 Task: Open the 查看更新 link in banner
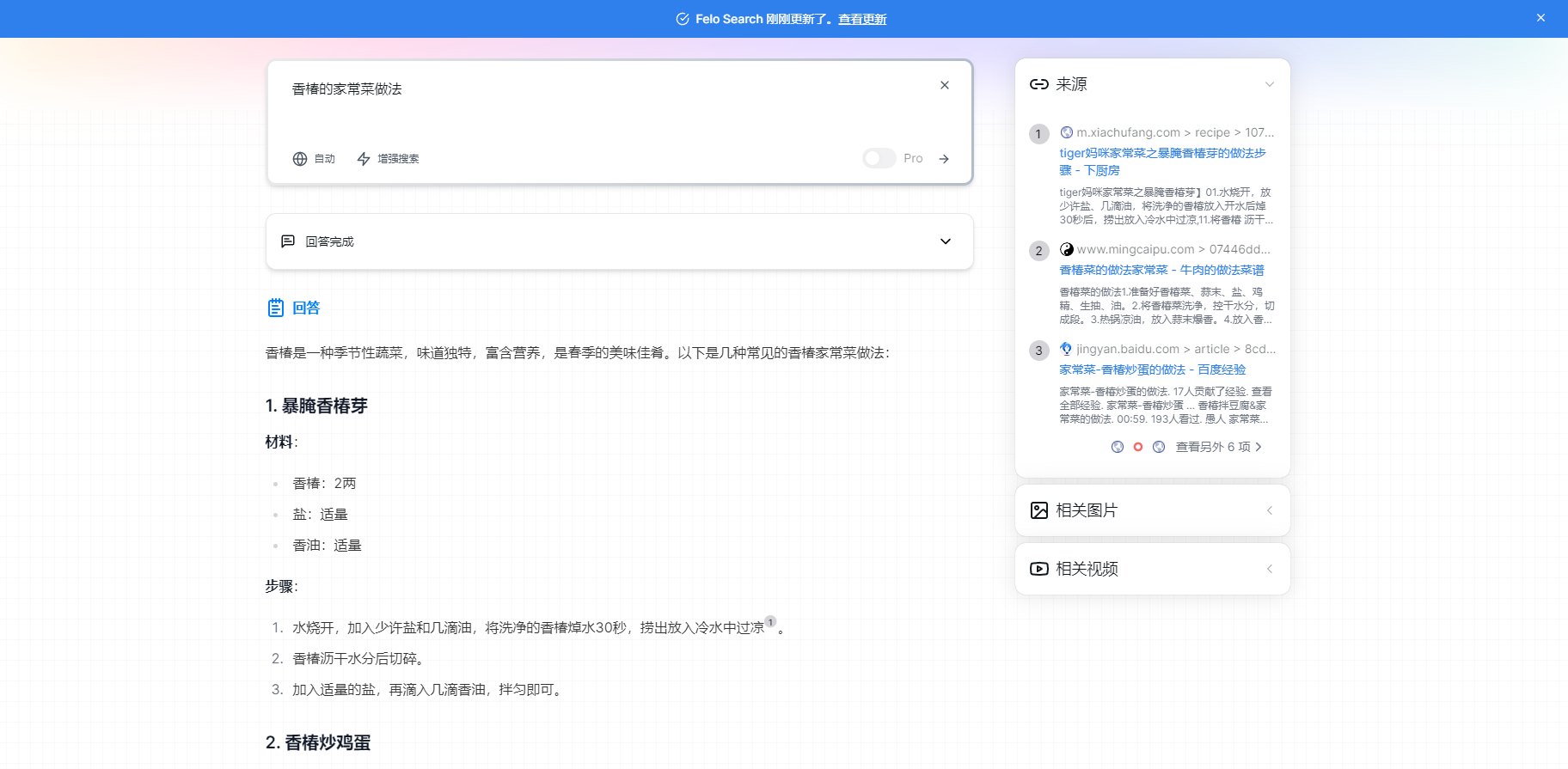coord(862,19)
